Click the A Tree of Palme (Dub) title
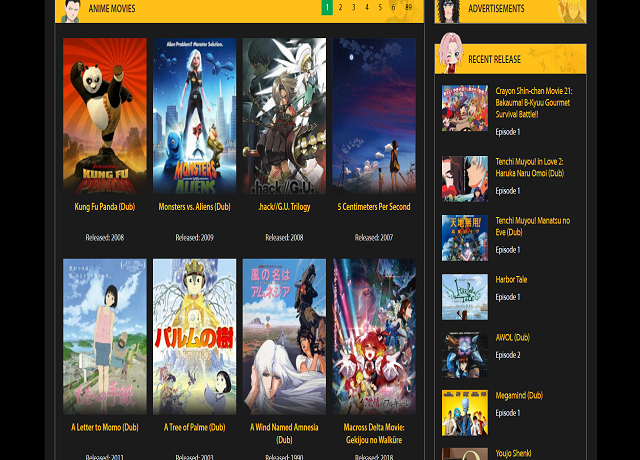The width and height of the screenshot is (640, 460). [x=195, y=427]
